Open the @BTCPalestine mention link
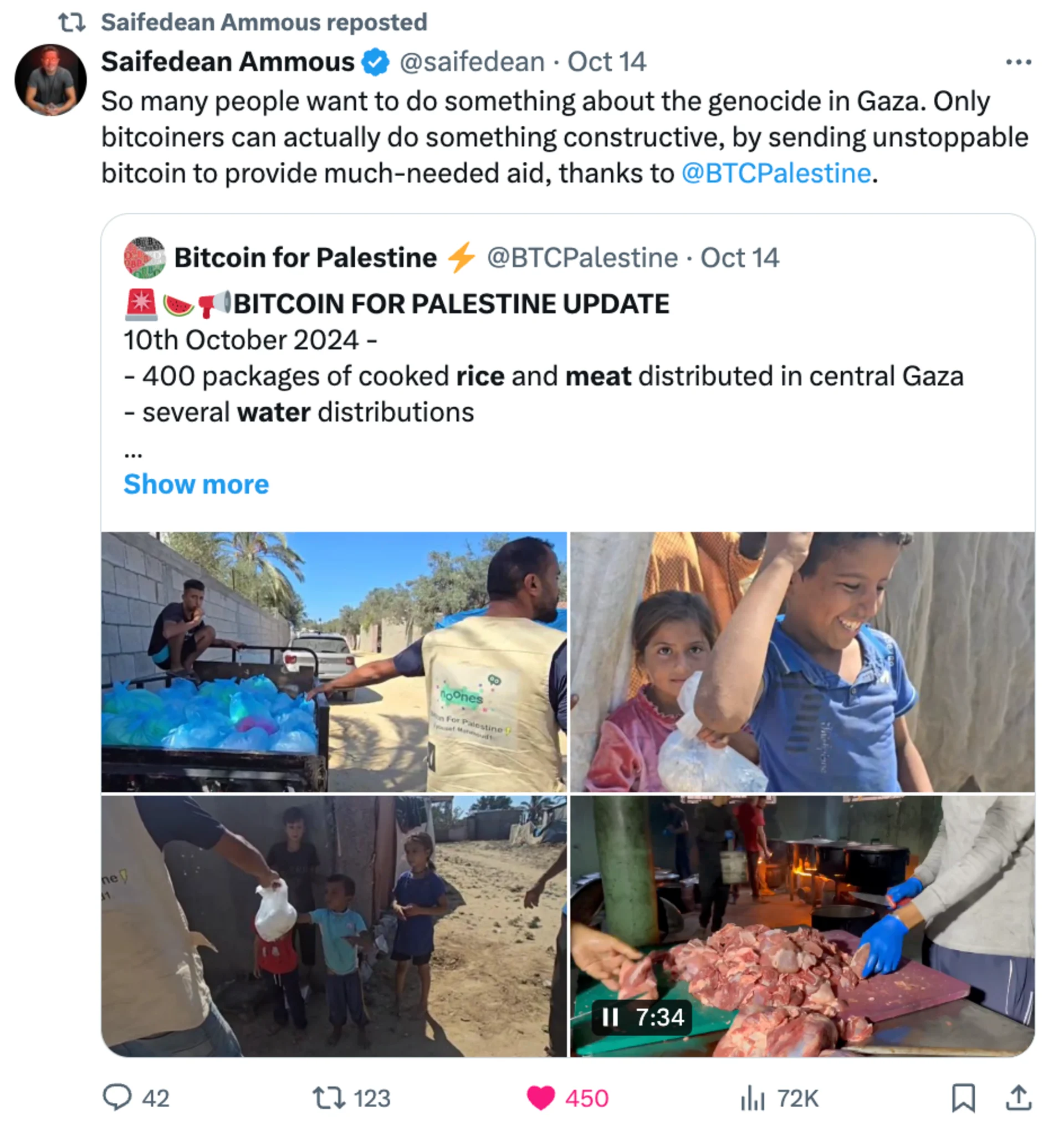Screen dimensions: 1064x1136 pyautogui.click(x=776, y=172)
